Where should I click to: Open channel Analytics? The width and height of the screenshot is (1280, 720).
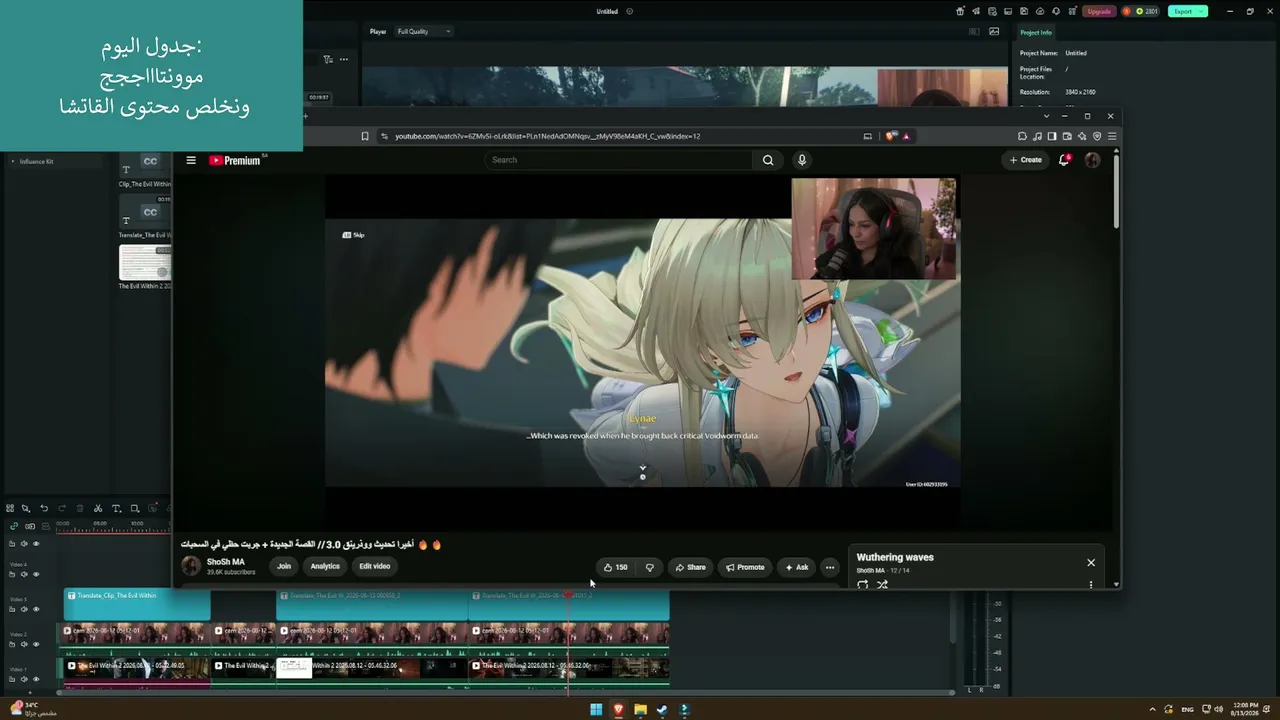click(x=325, y=566)
